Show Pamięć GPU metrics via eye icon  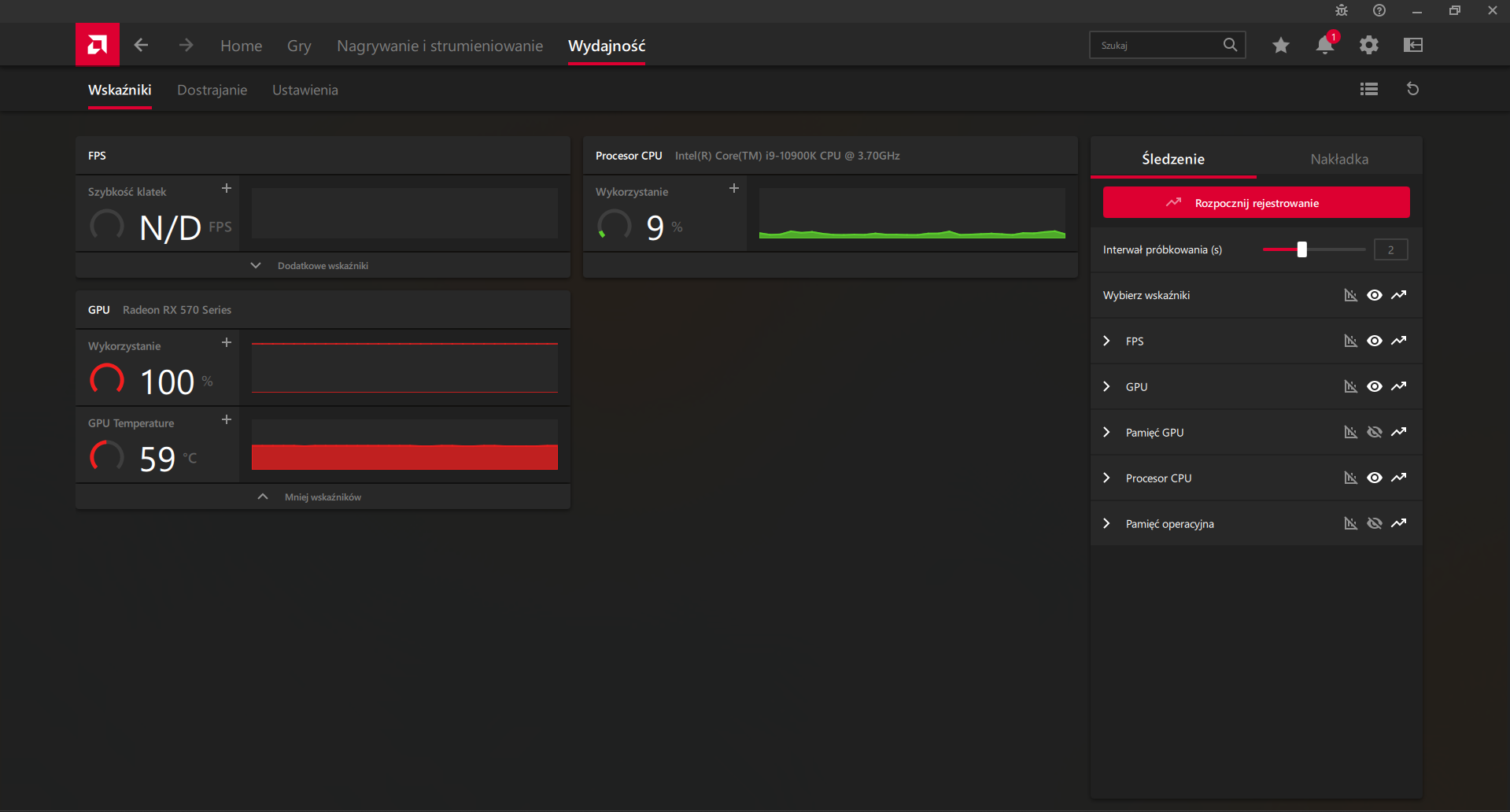point(1374,432)
